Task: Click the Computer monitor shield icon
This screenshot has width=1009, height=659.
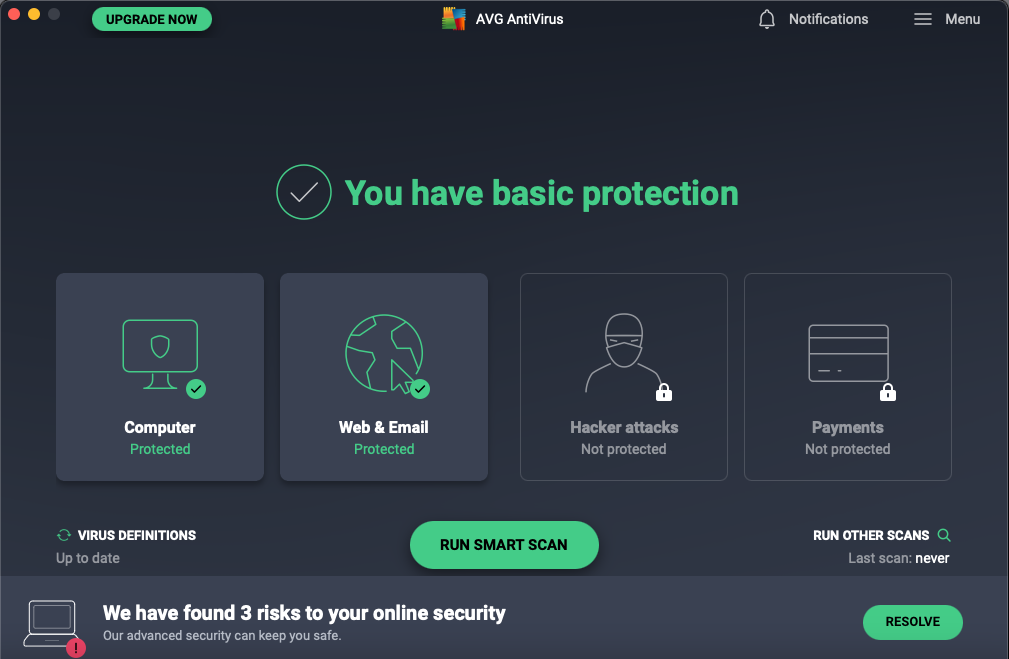Action: (x=160, y=354)
